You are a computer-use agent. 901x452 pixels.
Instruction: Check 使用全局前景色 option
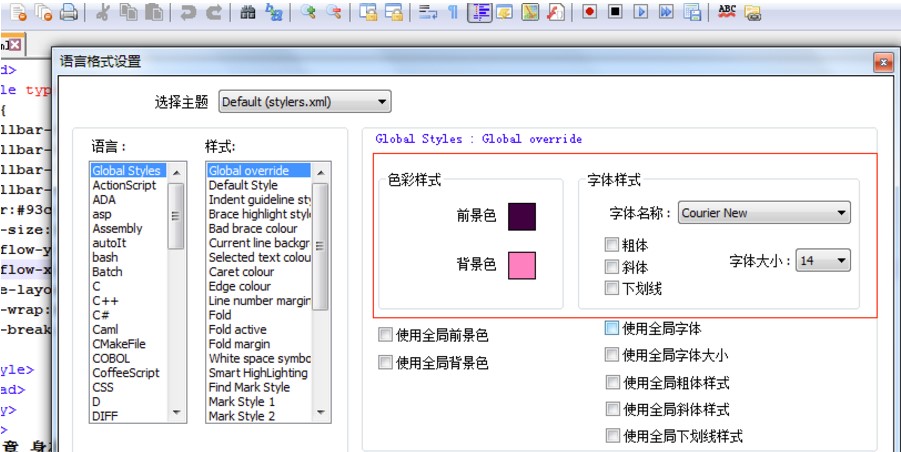[385, 335]
